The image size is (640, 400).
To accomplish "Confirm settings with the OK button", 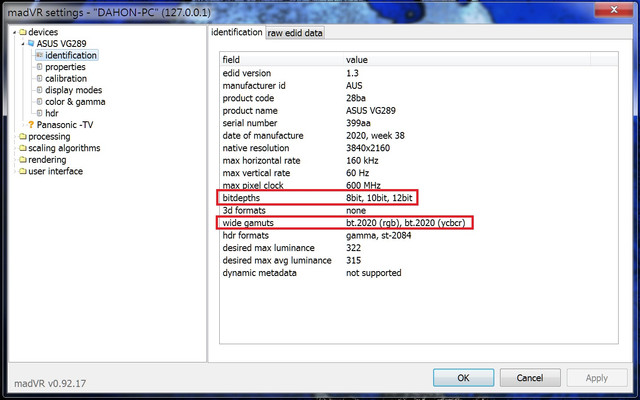I will click(463, 378).
